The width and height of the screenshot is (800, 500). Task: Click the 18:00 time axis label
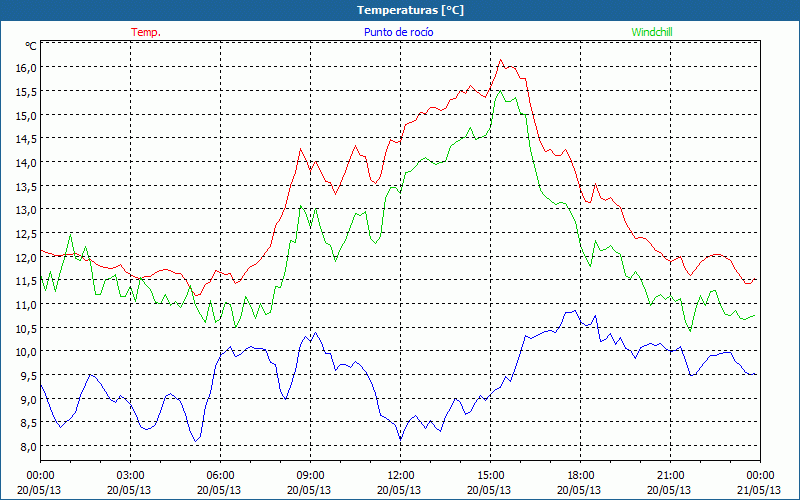coord(580,475)
